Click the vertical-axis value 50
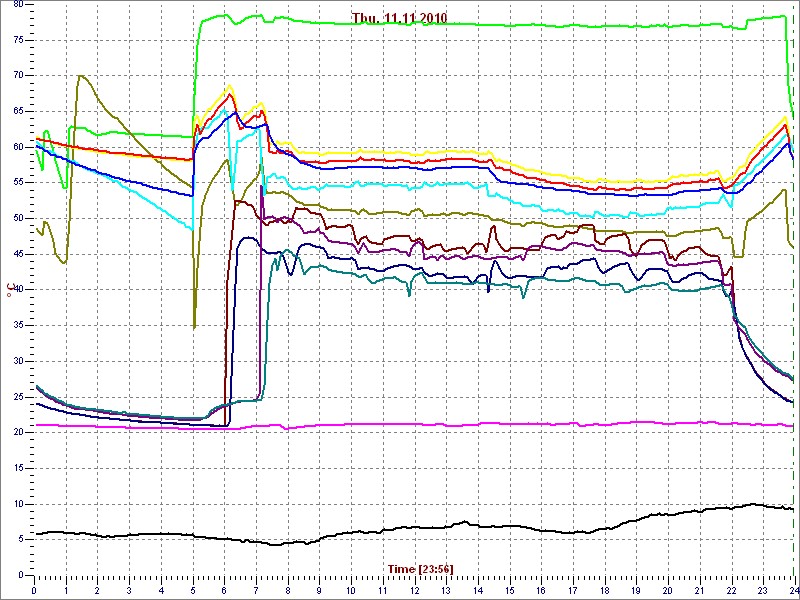 16,218
